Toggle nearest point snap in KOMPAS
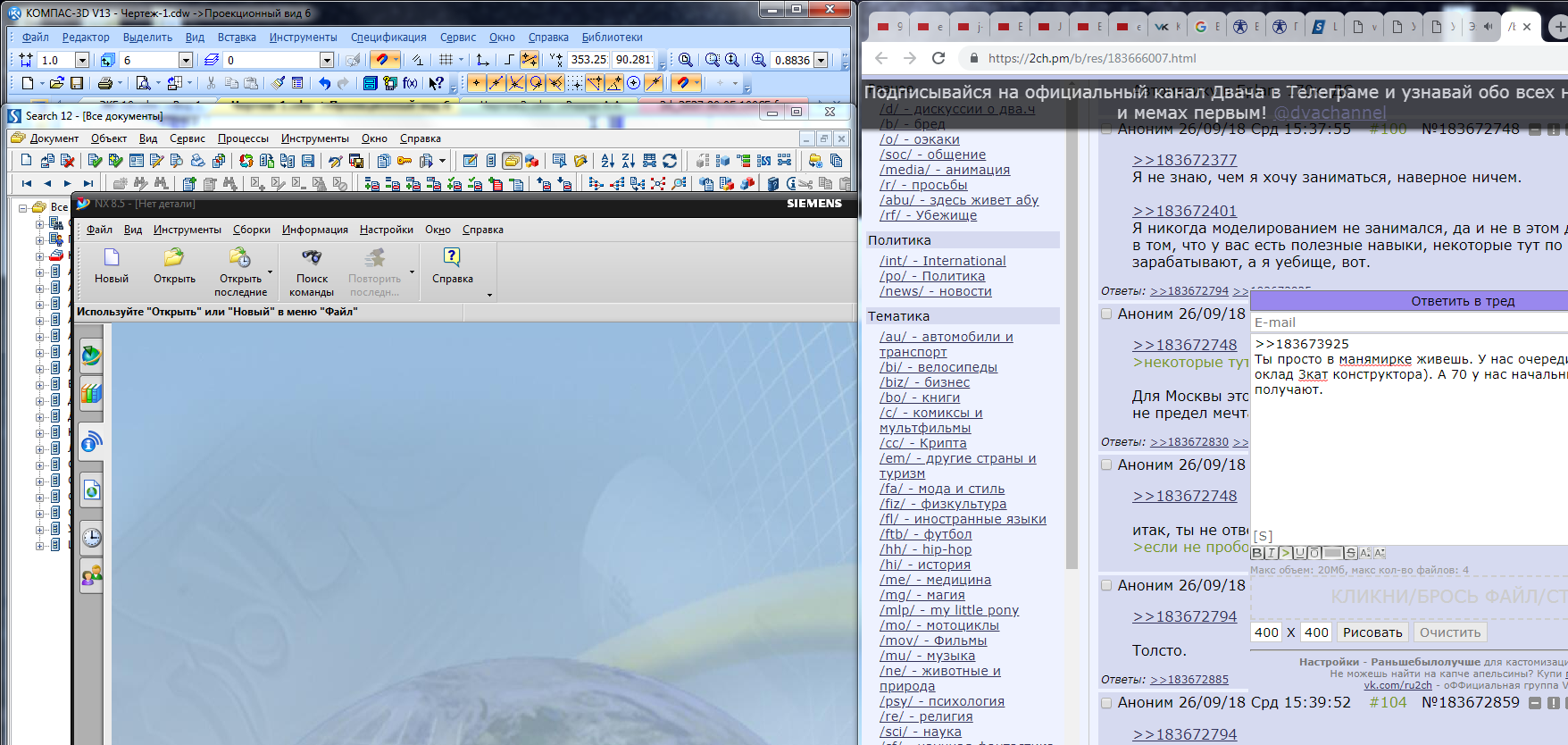The height and width of the screenshot is (745, 1568). tap(476, 83)
